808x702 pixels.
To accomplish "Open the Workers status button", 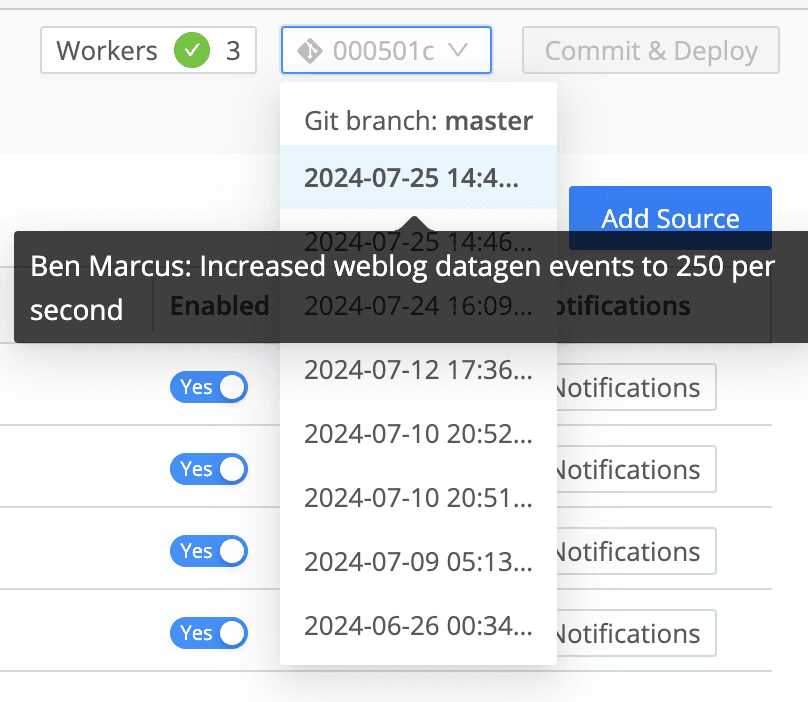I will click(148, 51).
